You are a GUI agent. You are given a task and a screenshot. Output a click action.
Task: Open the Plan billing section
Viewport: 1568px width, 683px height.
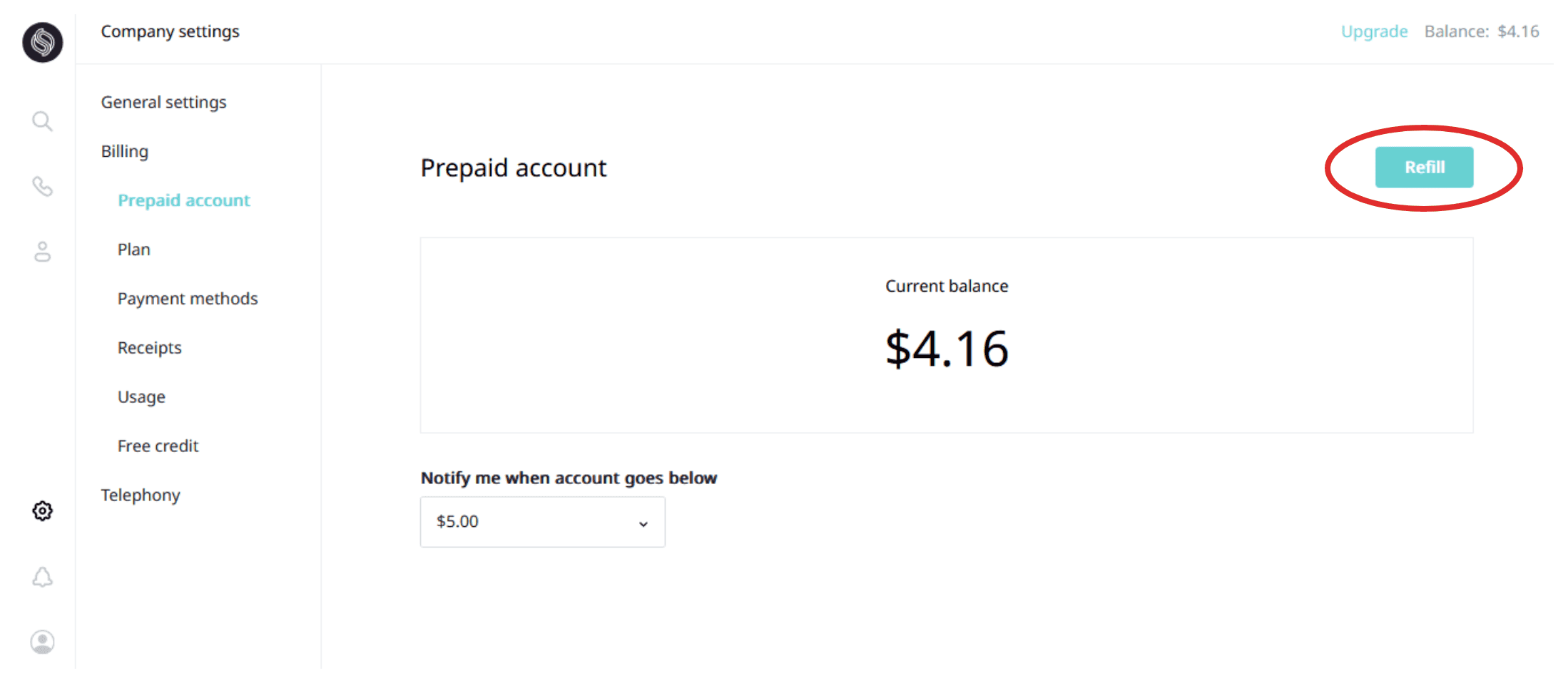coord(134,250)
